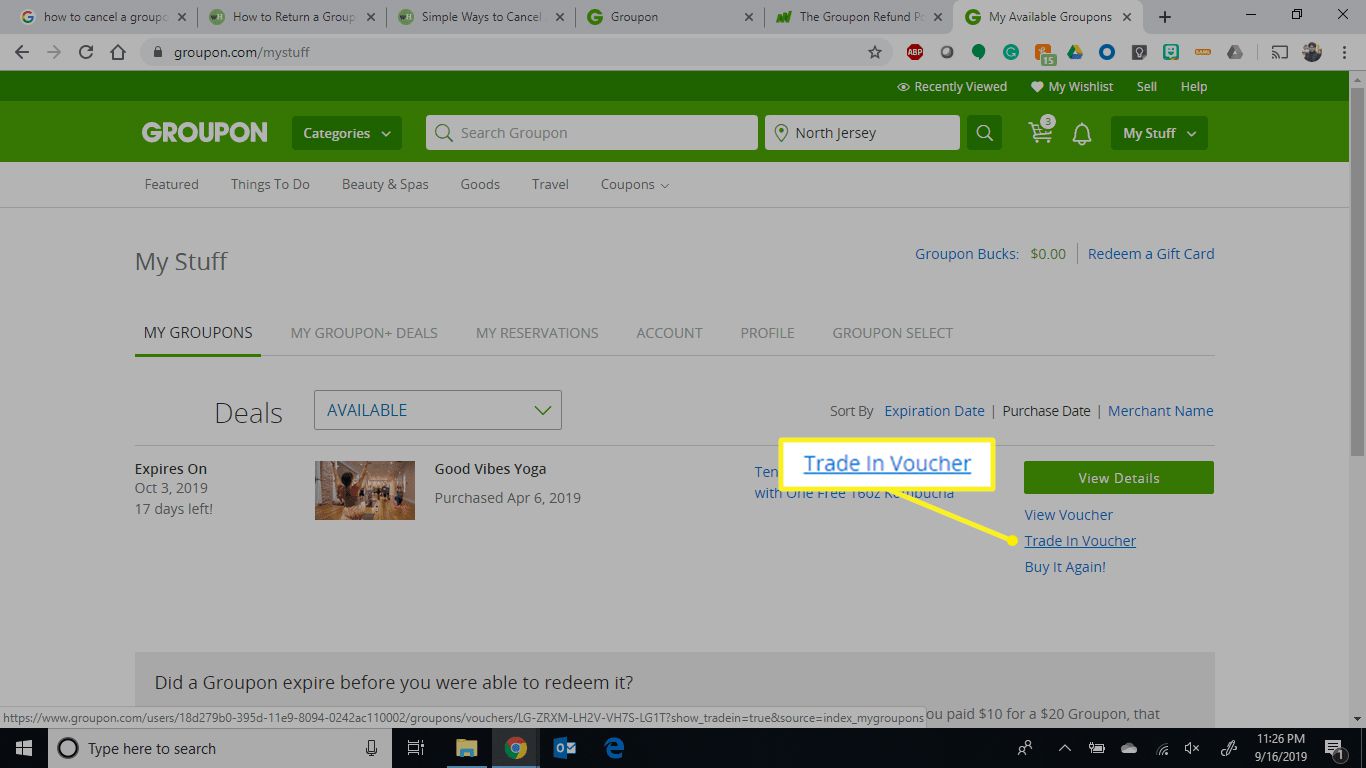Click the browser back arrow
The width and height of the screenshot is (1366, 768).
coord(22,52)
